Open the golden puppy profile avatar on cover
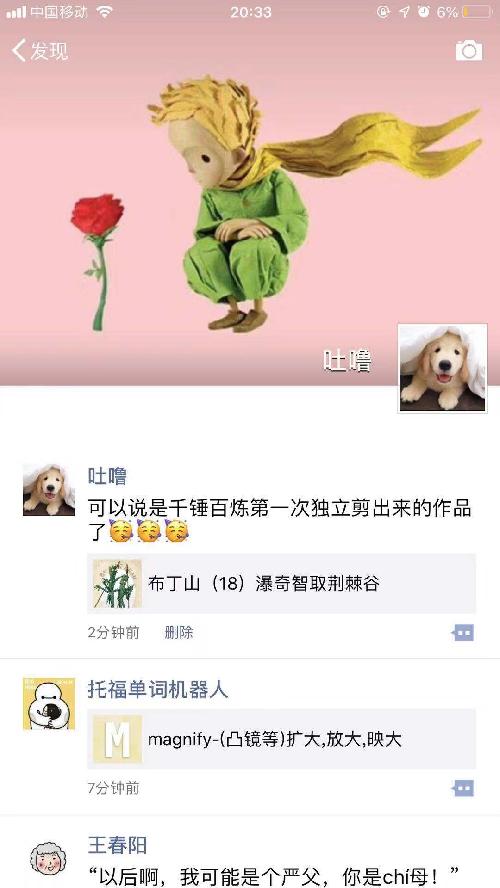Viewport: 500px width, 888px height. pos(442,368)
